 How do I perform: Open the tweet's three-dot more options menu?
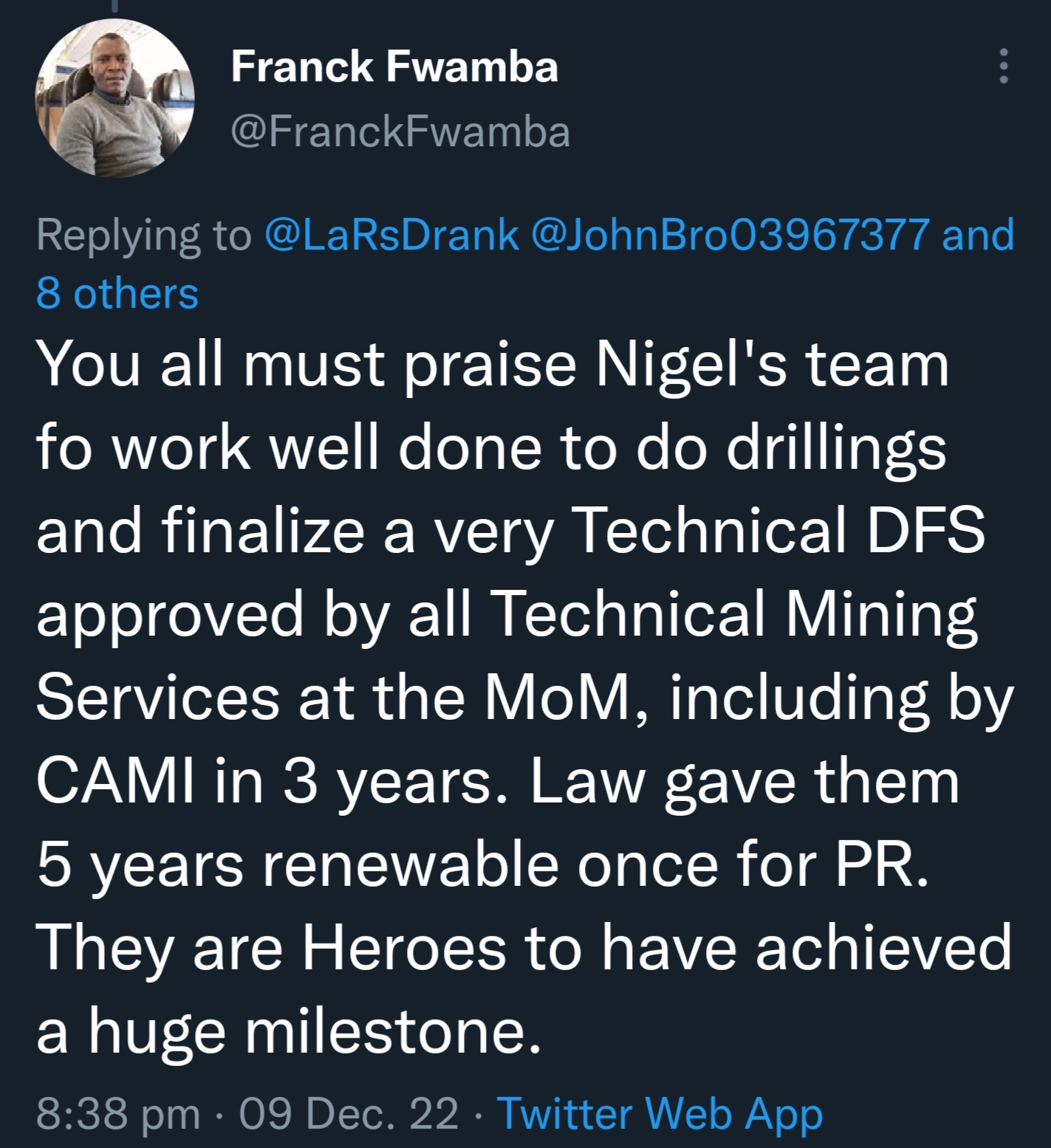1003,66
